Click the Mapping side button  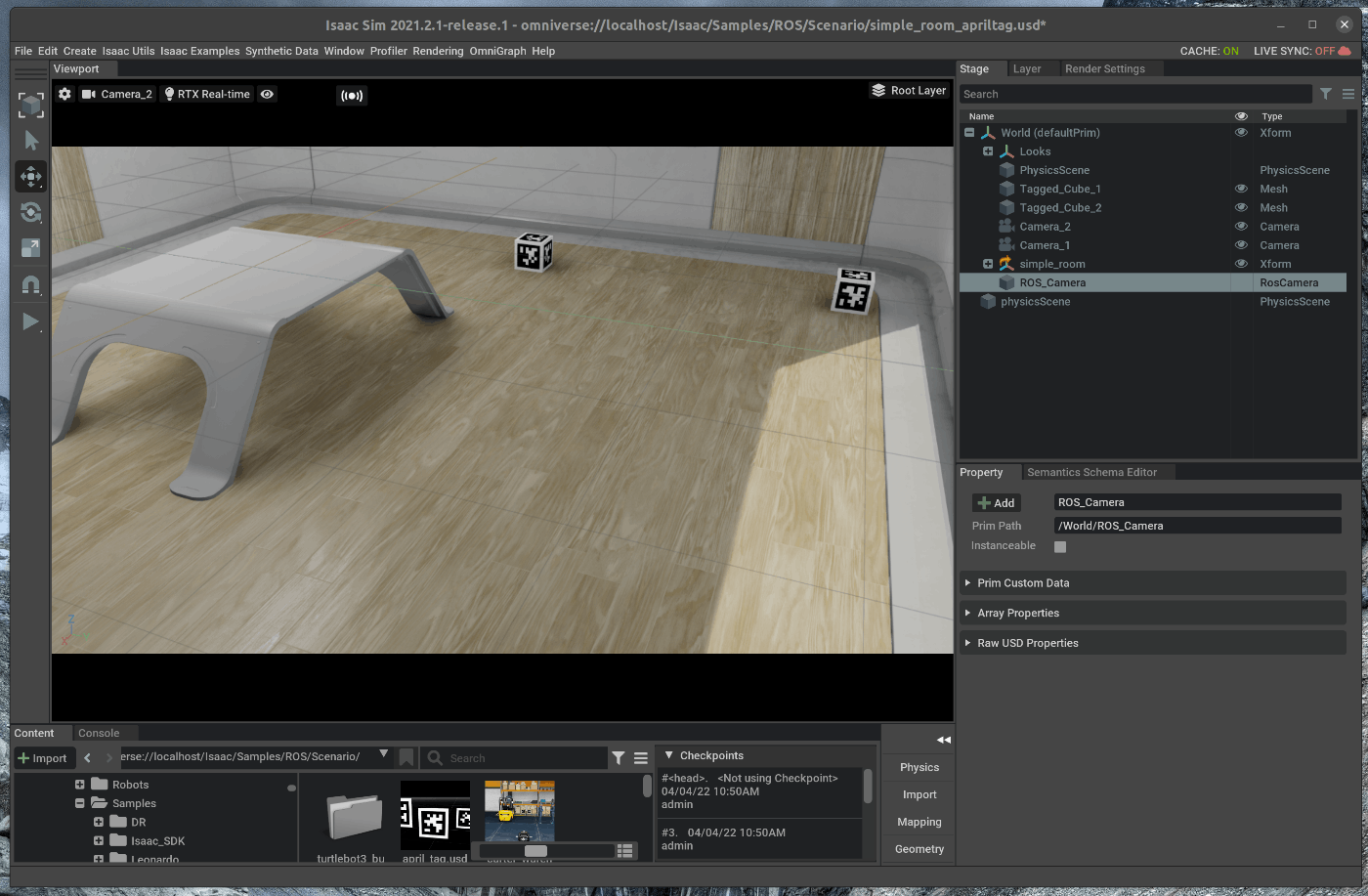(x=919, y=822)
